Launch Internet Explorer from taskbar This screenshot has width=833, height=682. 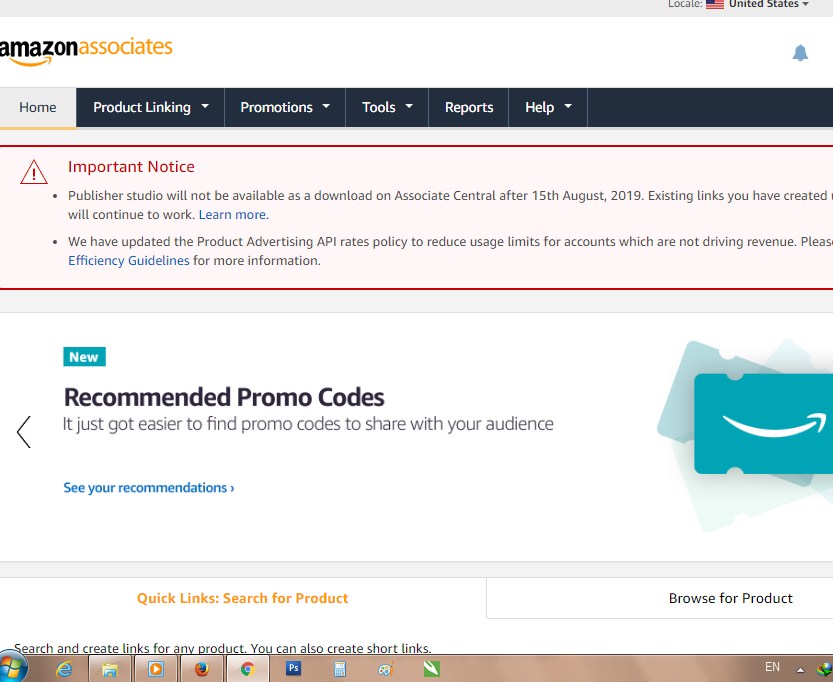[x=64, y=669]
